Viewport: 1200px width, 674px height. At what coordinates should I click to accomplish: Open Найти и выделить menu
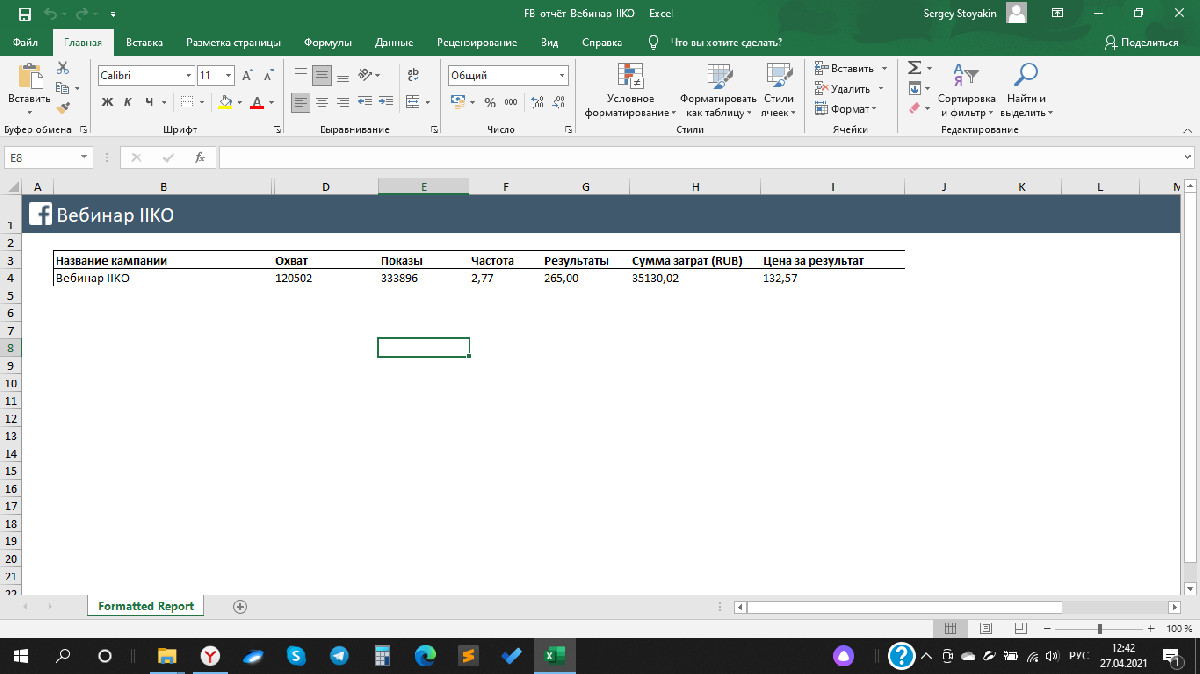click(x=1027, y=91)
